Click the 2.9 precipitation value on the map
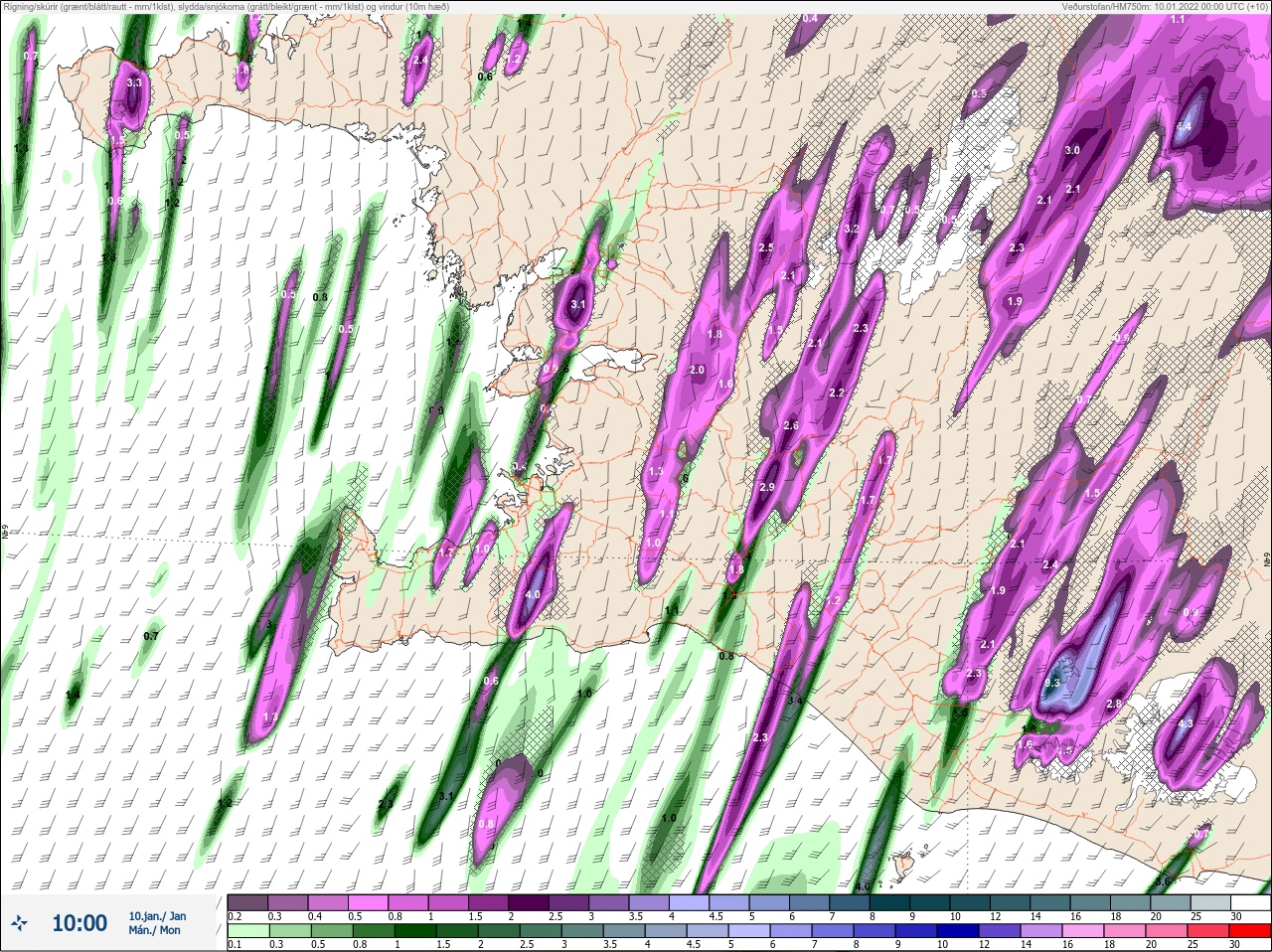 pos(766,487)
